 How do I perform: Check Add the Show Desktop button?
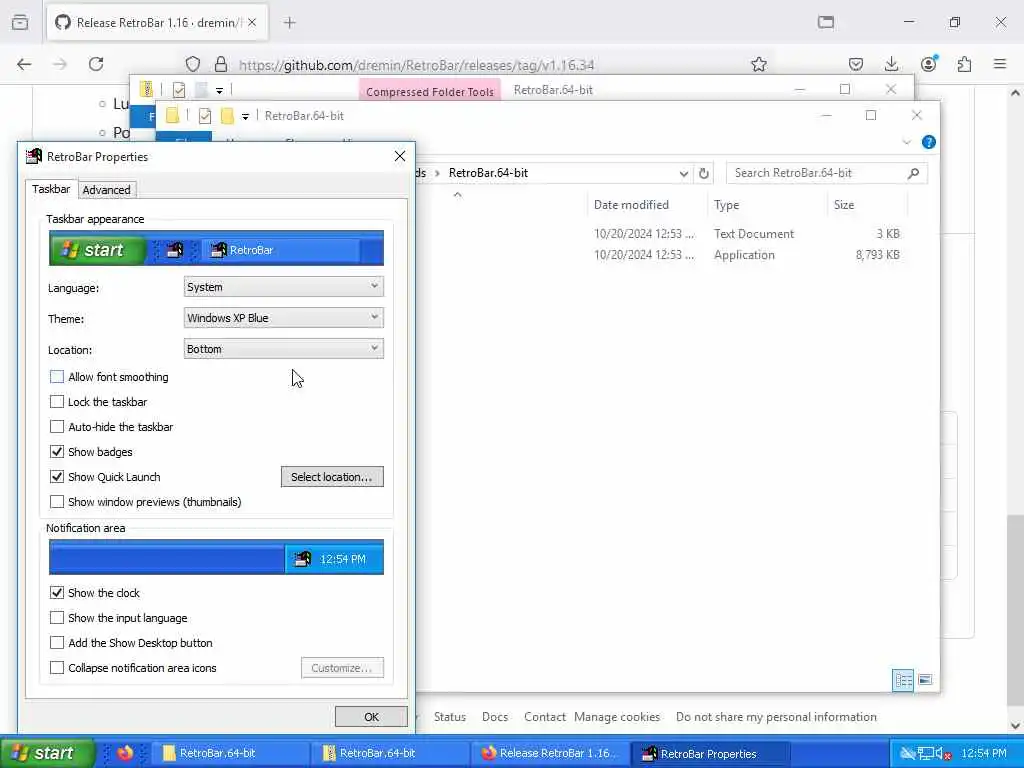pos(57,643)
